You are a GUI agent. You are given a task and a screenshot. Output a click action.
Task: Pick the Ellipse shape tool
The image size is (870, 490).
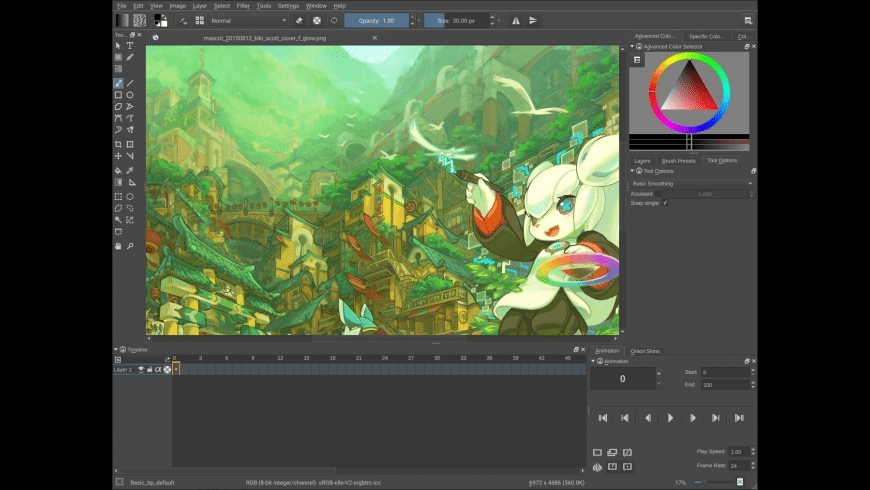click(x=130, y=95)
